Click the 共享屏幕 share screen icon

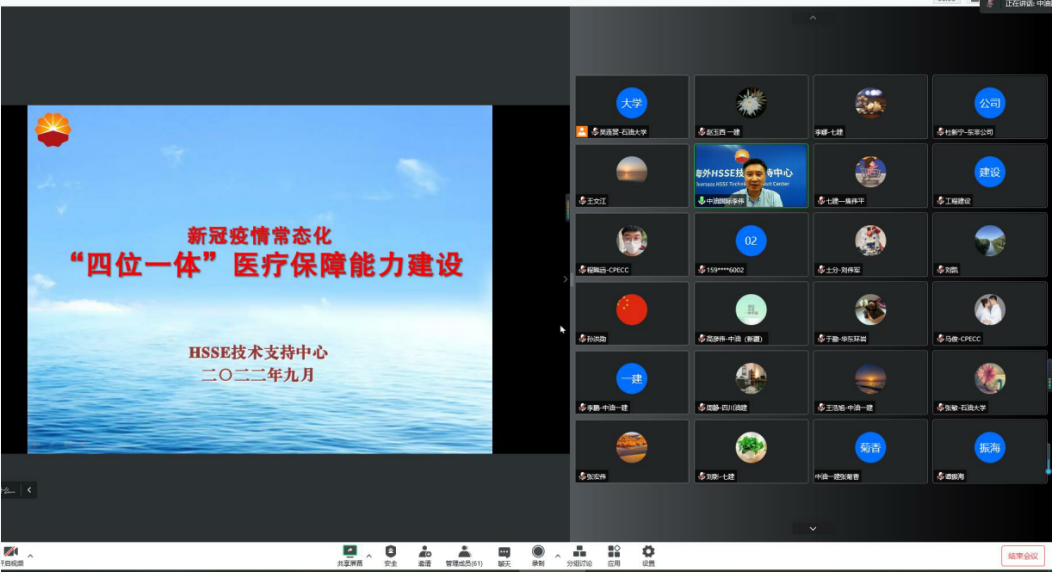tap(350, 554)
